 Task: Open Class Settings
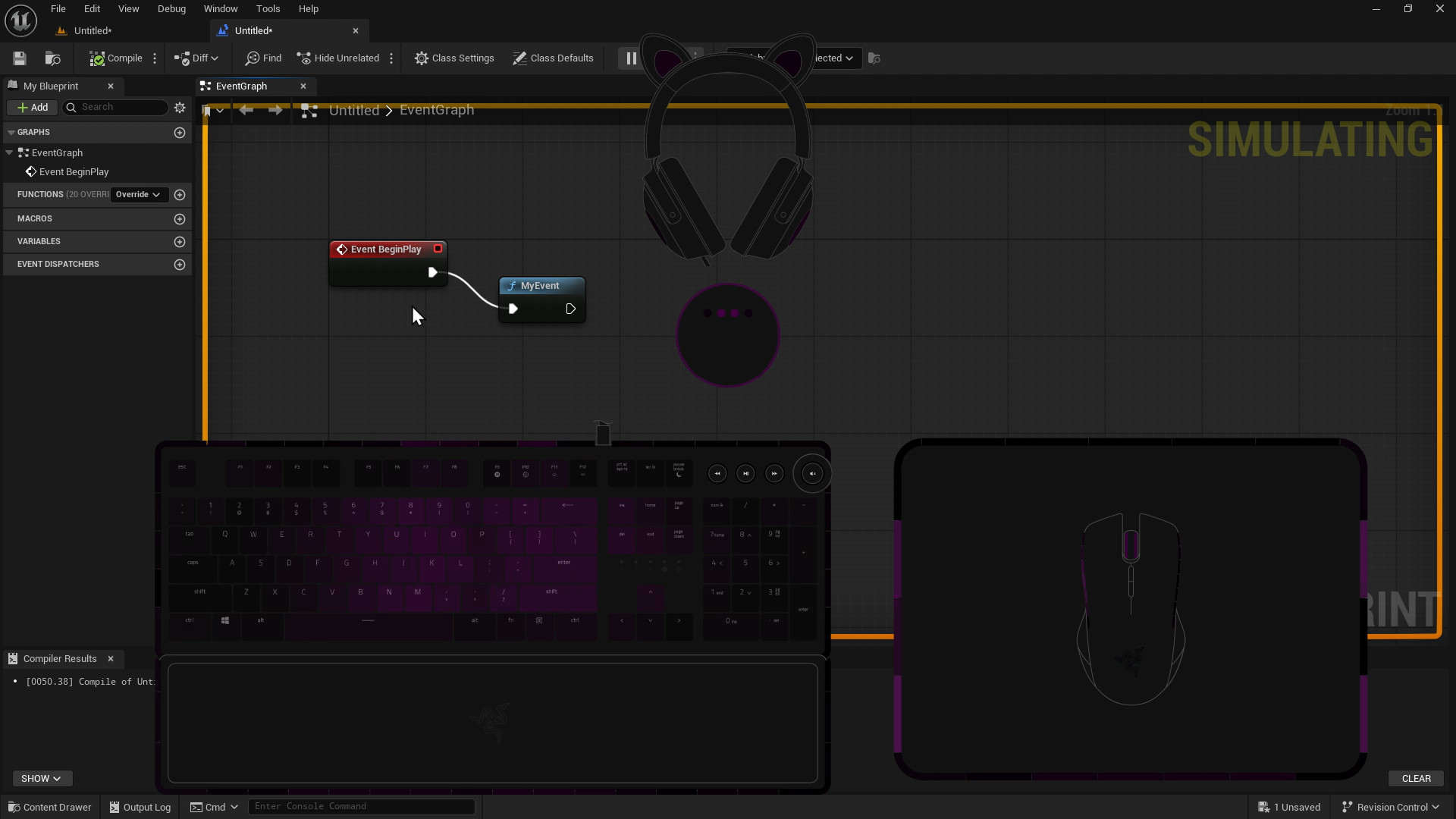coord(454,58)
